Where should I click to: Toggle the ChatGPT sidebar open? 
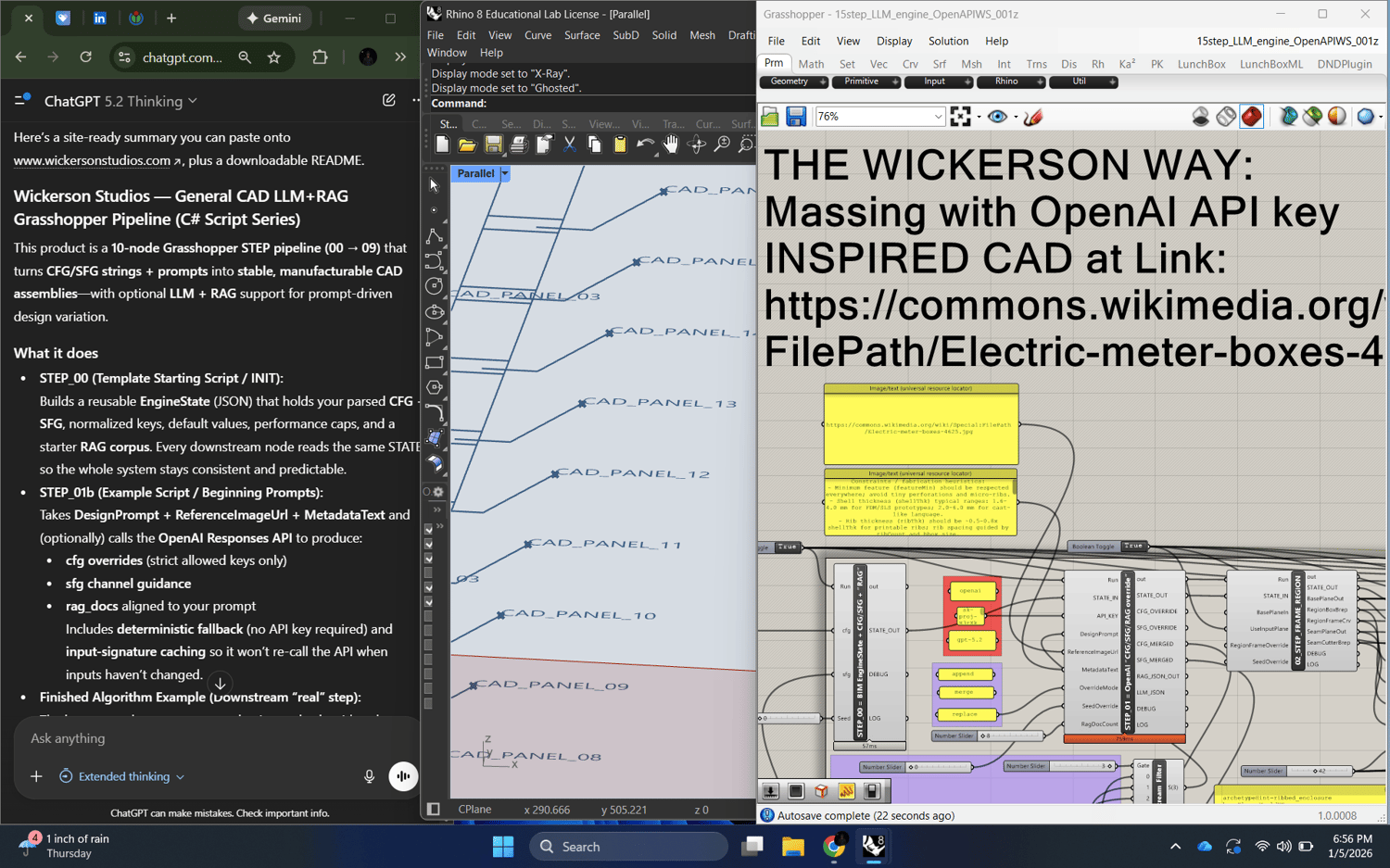click(22, 100)
